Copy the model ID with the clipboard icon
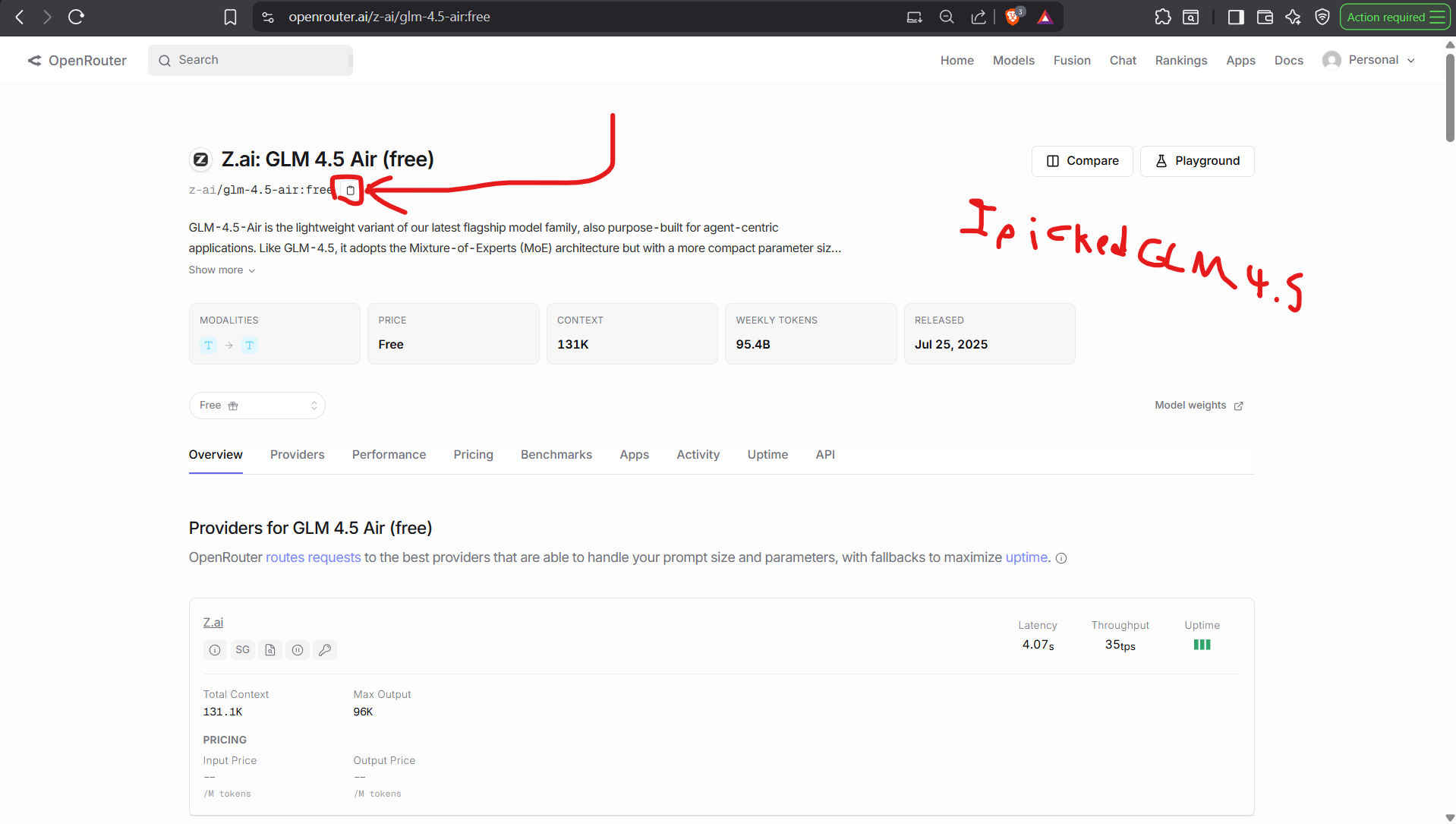1456x824 pixels. tap(350, 191)
